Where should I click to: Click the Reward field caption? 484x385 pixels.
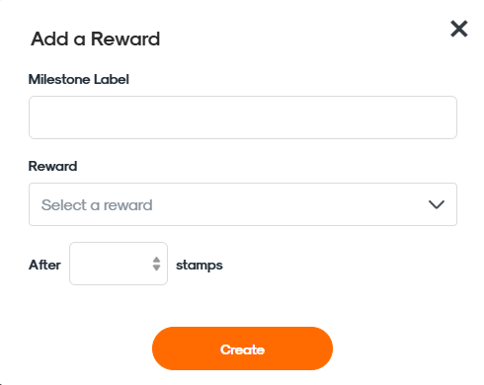(53, 166)
